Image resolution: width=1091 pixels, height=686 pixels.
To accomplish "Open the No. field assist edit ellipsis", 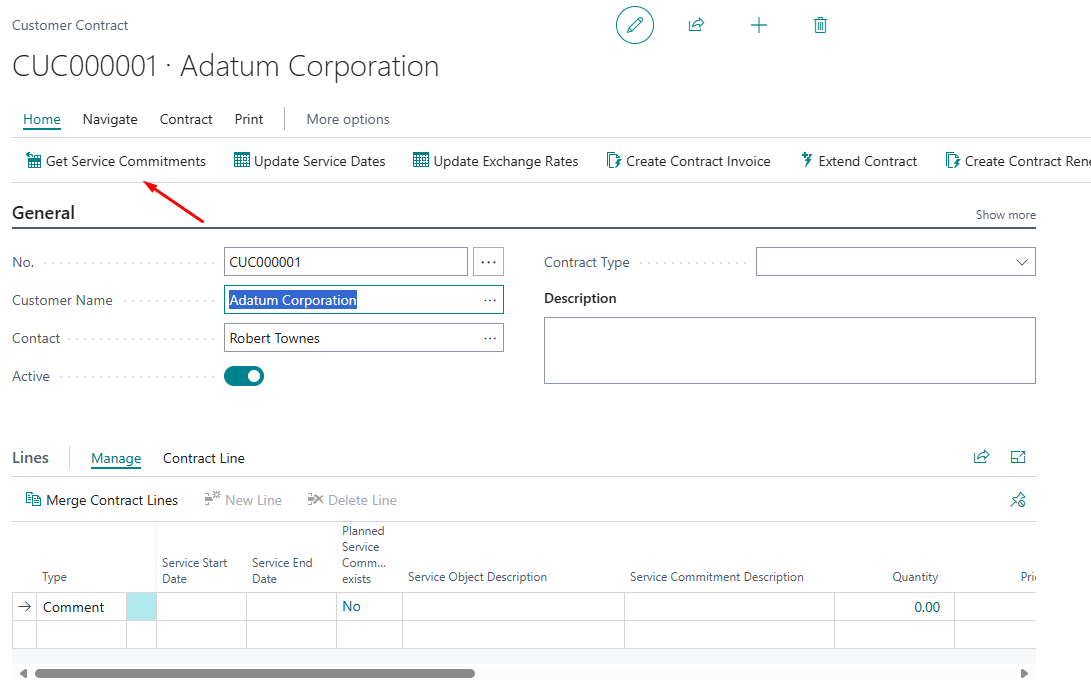I will coord(488,261).
